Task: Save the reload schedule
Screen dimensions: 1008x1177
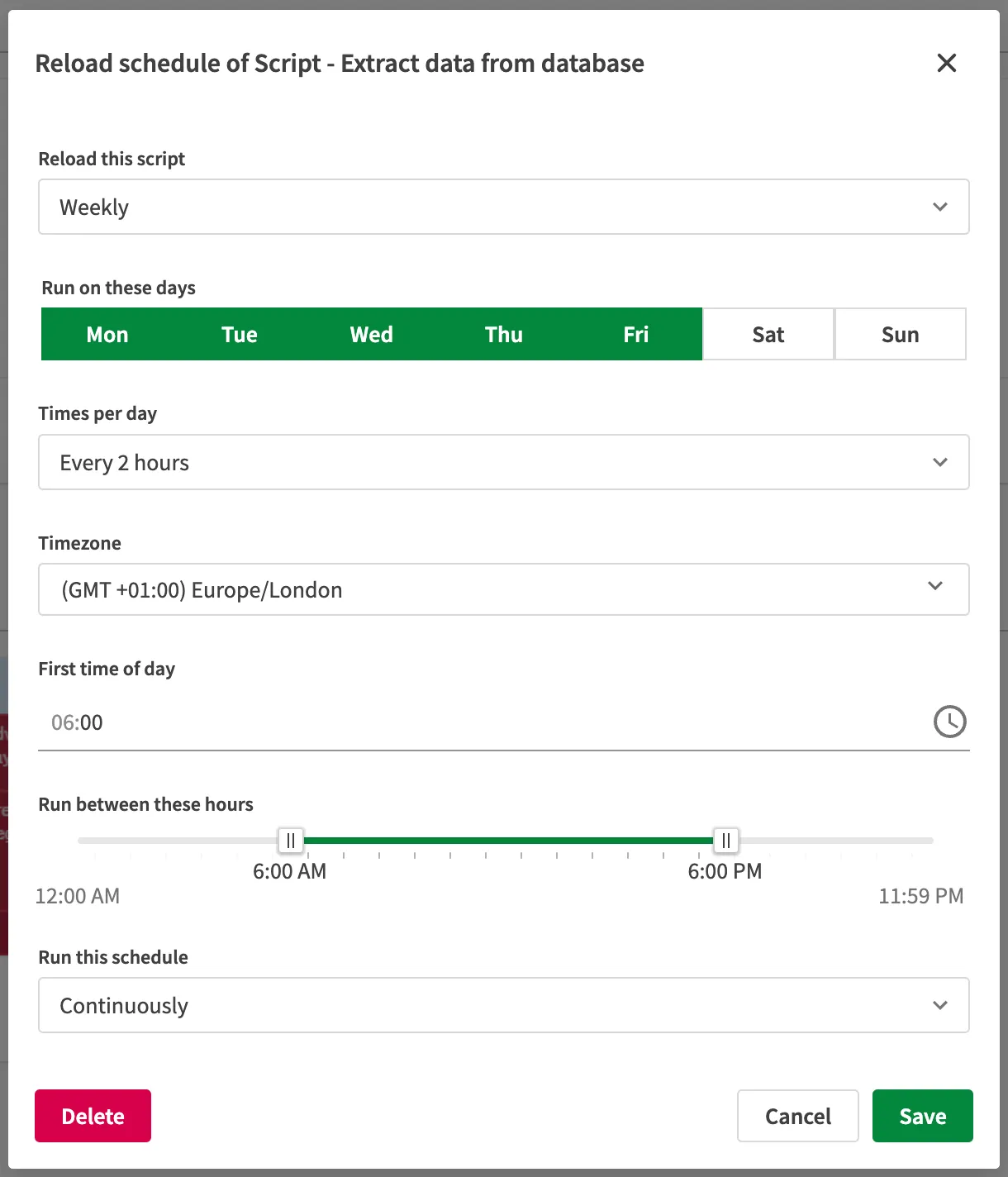Action: coord(922,1115)
